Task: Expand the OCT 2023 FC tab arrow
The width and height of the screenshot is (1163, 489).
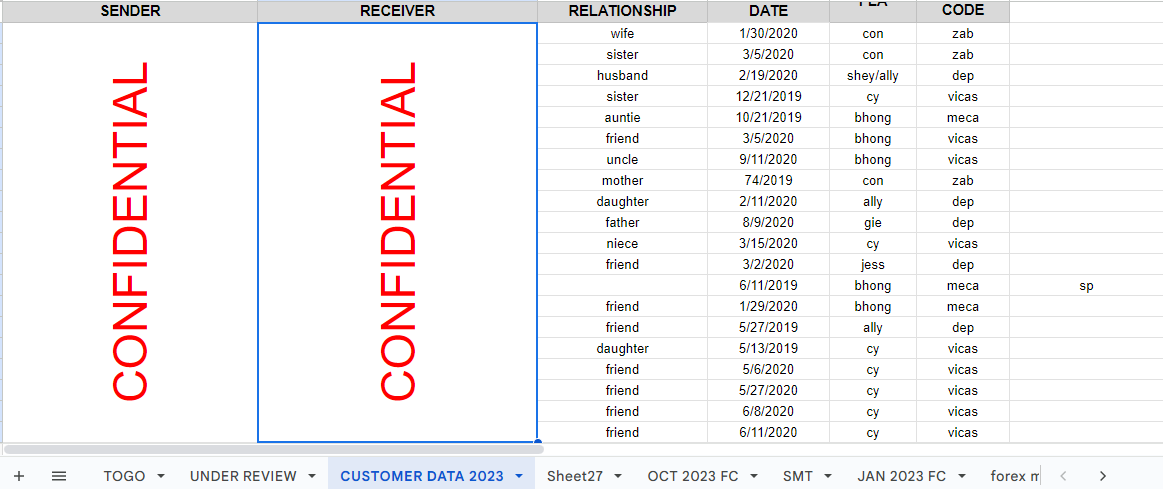Action: [x=754, y=476]
